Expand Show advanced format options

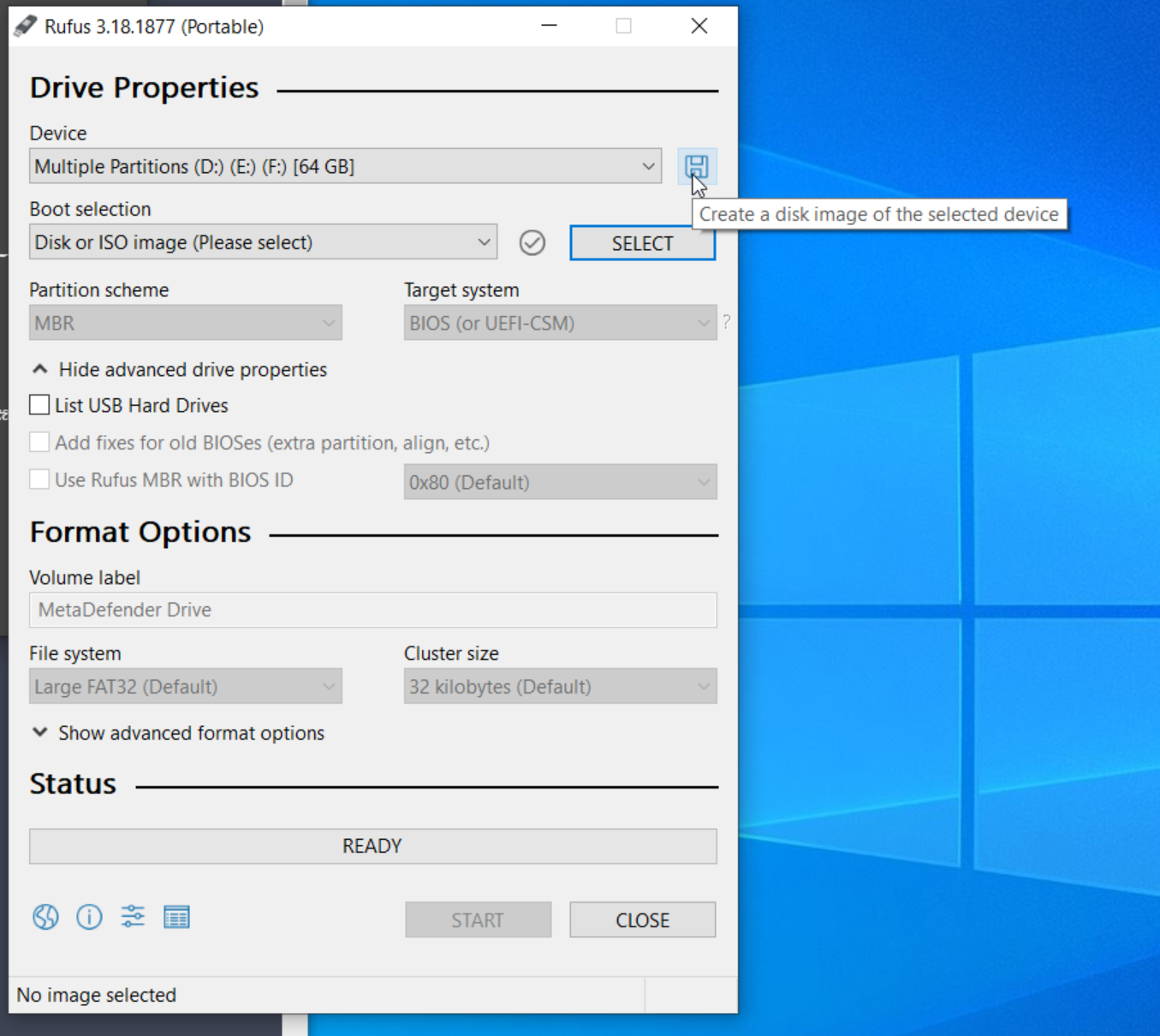coord(178,733)
